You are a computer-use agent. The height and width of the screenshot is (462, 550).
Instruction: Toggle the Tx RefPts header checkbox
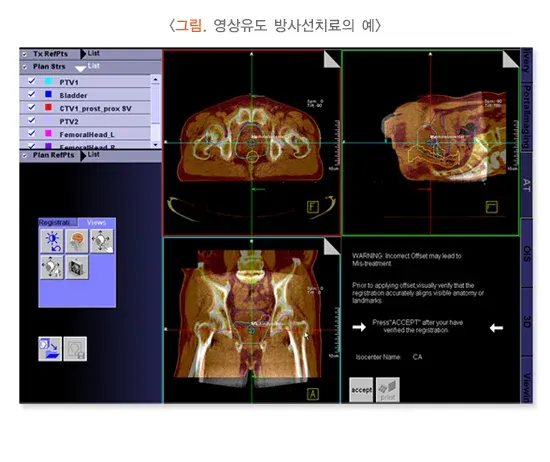[x=25, y=54]
